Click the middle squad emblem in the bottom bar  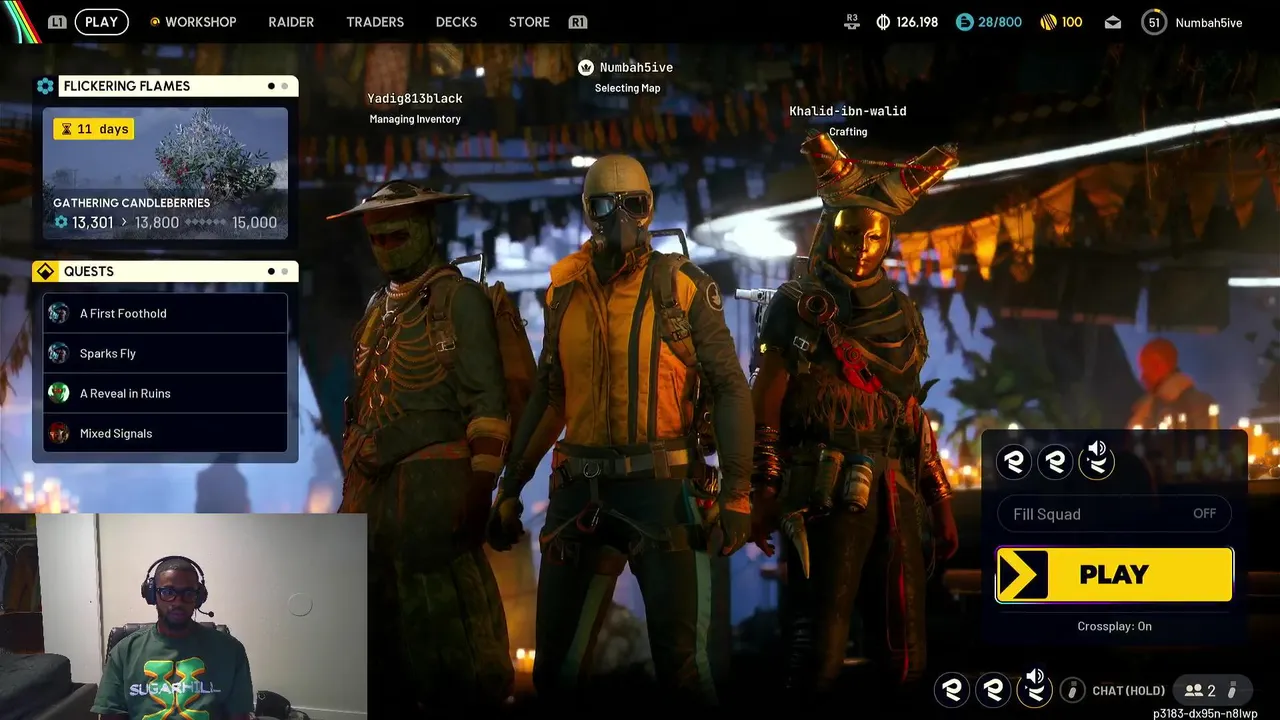993,689
